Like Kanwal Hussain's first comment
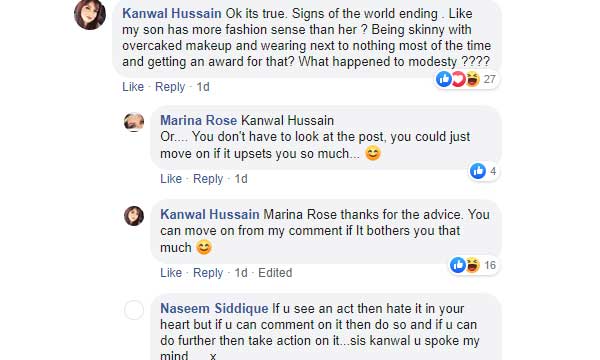The image size is (600, 360). 133,87
